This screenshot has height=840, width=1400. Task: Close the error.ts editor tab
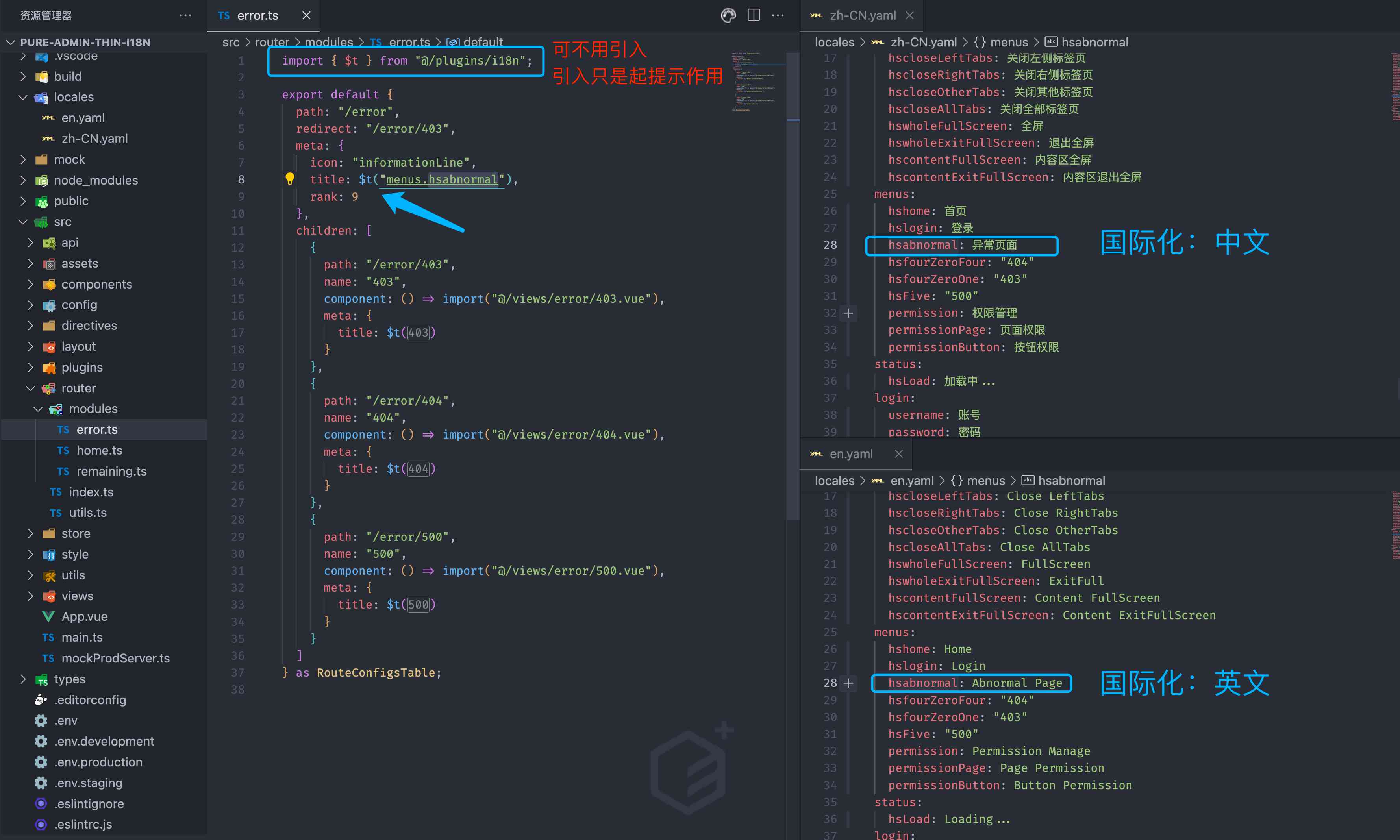(x=306, y=15)
